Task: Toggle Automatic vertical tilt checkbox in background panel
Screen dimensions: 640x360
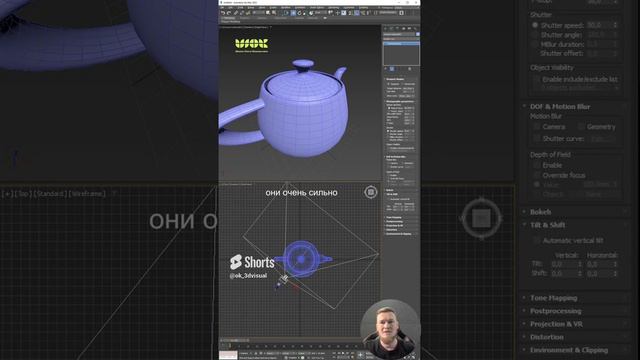Action: [536, 240]
